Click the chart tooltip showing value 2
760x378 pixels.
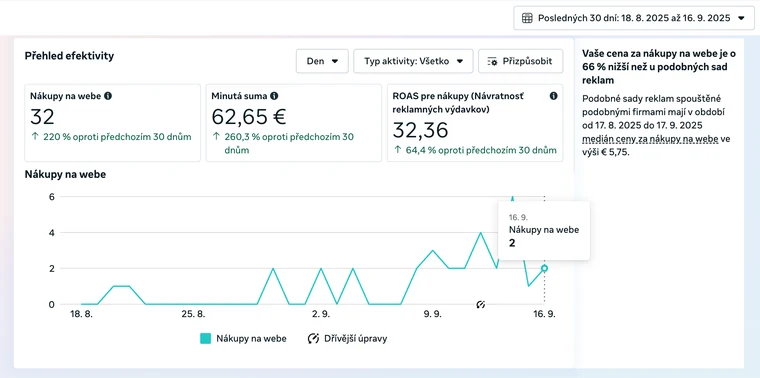click(544, 231)
